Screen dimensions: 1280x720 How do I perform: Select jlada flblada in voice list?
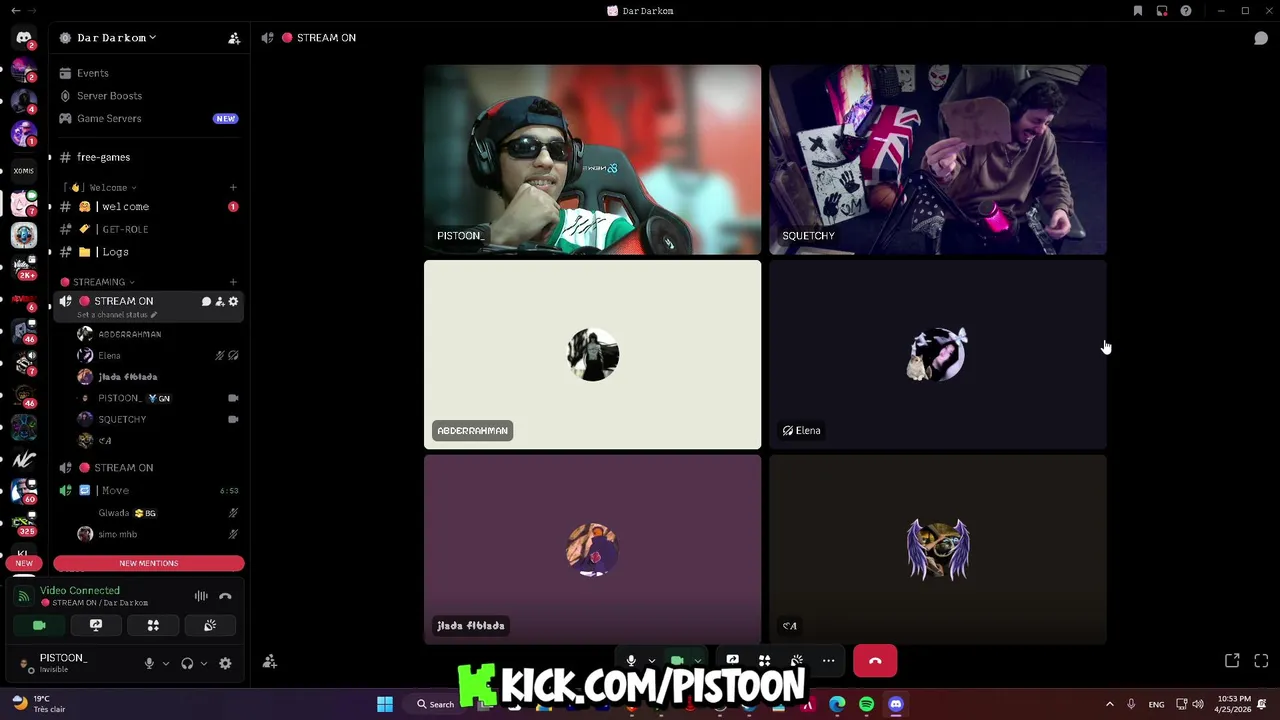coord(128,377)
